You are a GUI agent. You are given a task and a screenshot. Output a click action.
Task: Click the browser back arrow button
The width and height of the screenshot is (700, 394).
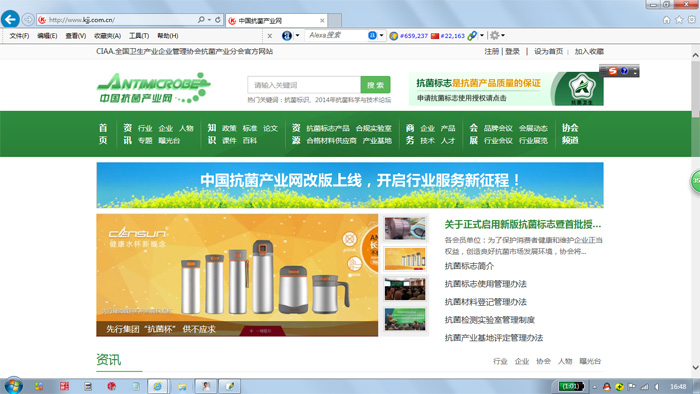click(x=10, y=19)
